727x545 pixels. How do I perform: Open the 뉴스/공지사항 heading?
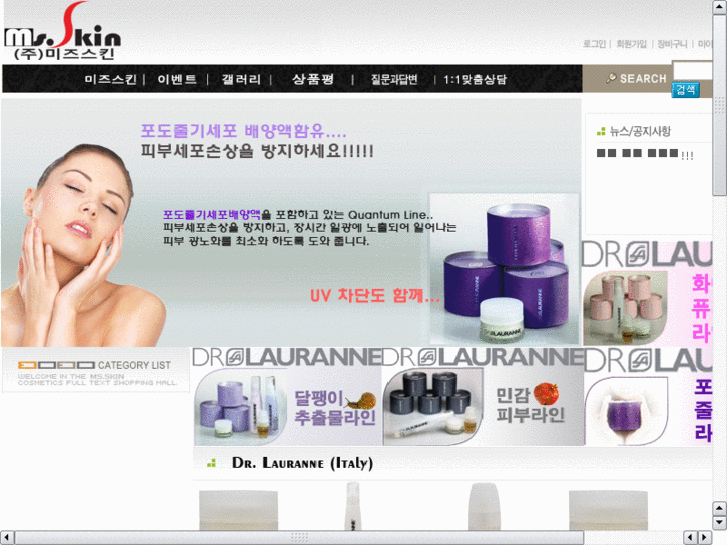coord(640,131)
